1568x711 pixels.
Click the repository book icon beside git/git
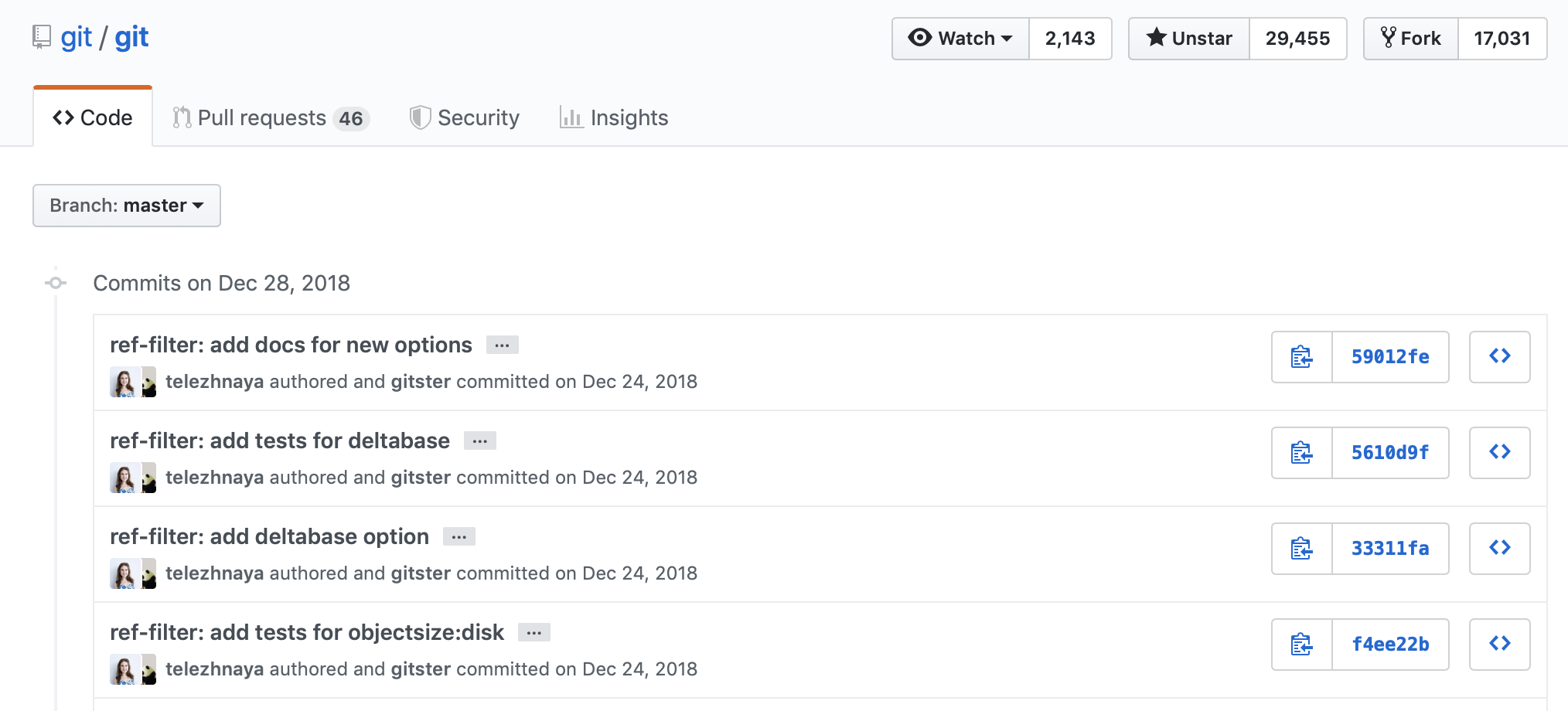[42, 37]
